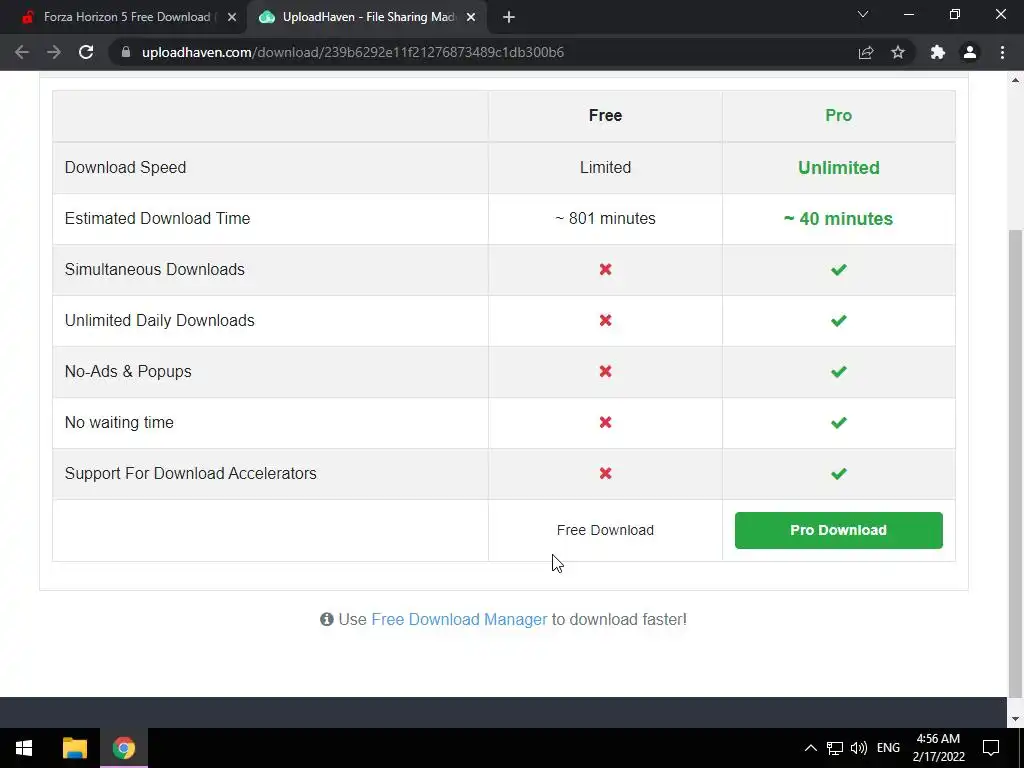
Task: Close the UploadHaven tab
Action: 471,17
